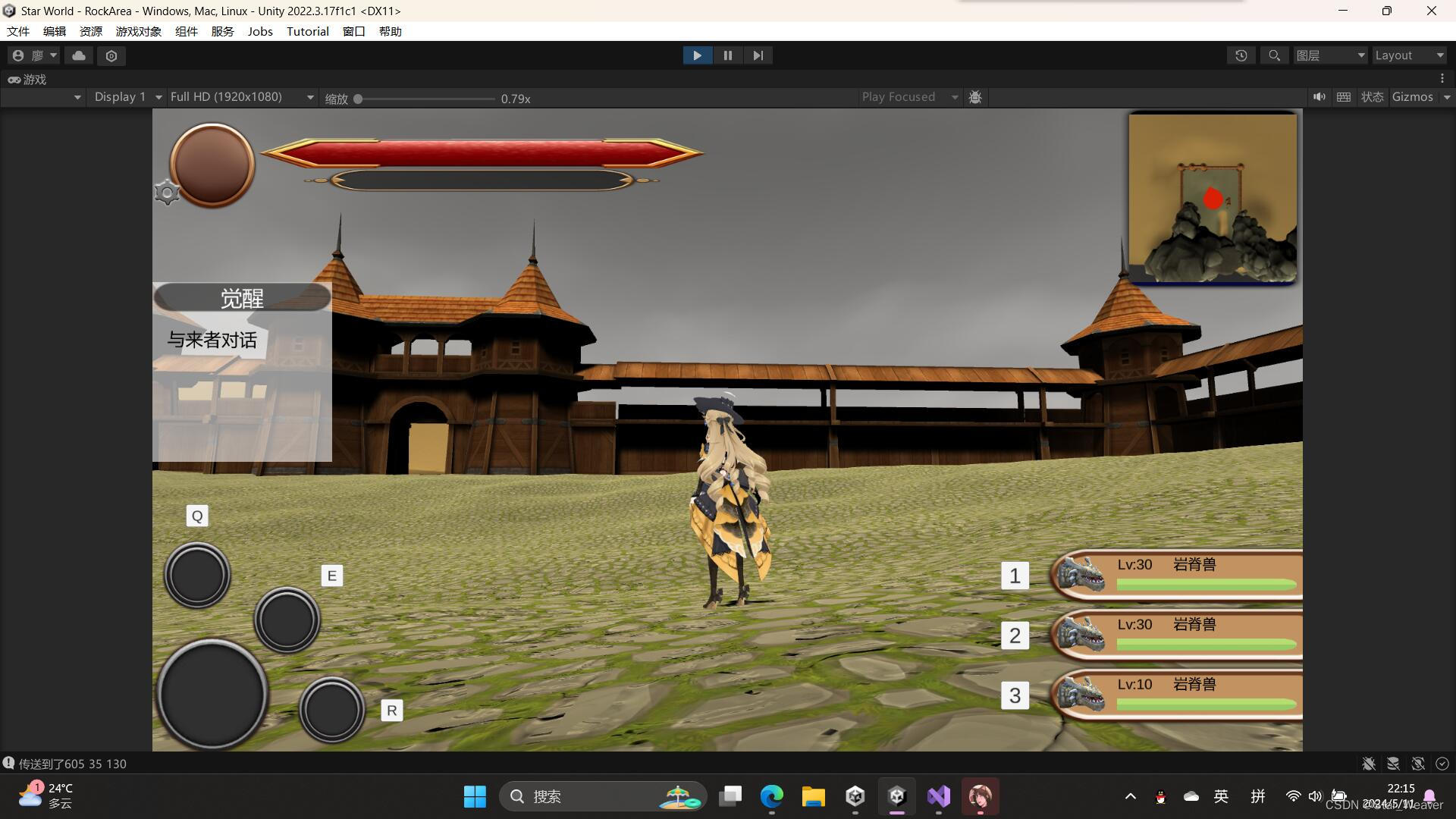Toggle the play mode button
The image size is (1456, 819).
coord(697,55)
